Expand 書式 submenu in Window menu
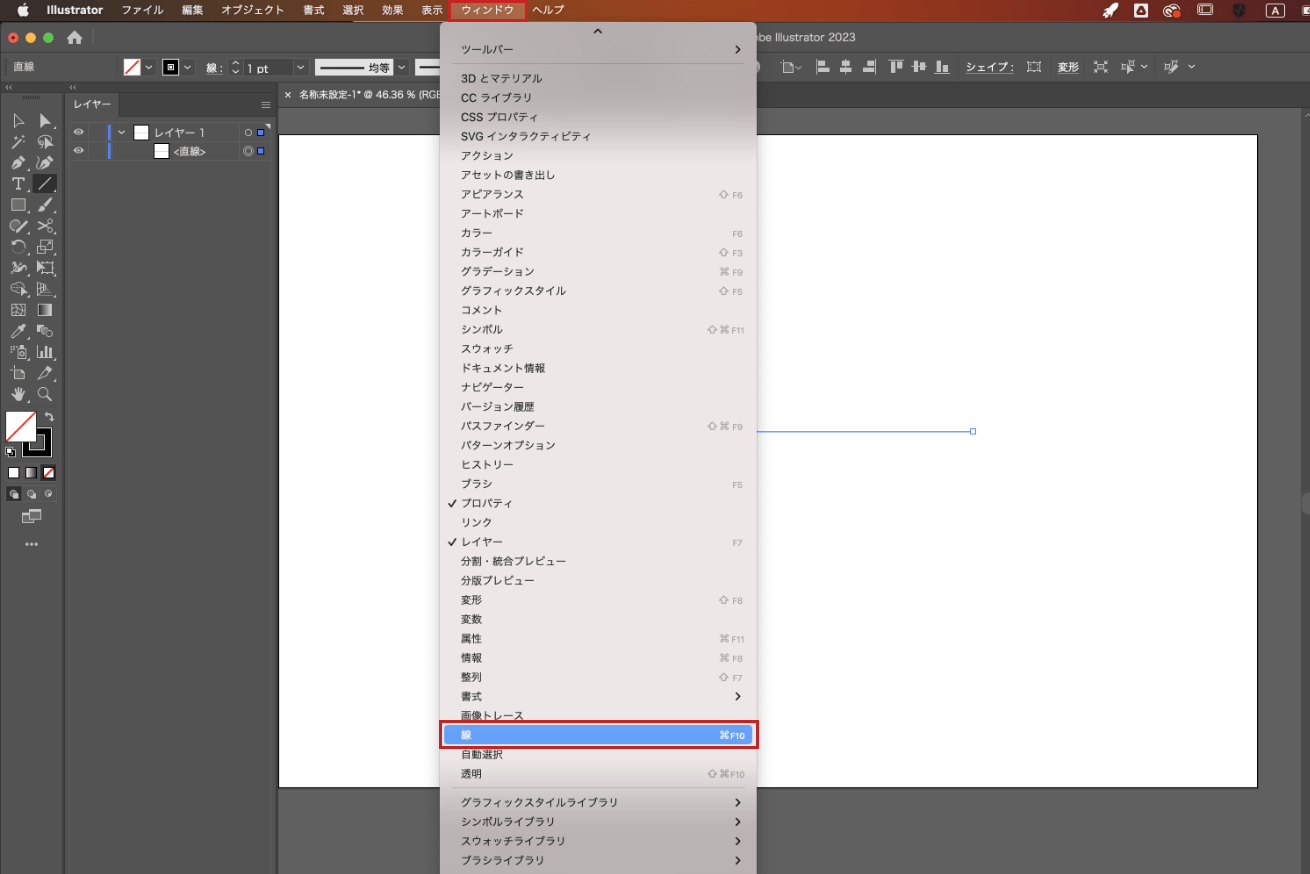 598,696
